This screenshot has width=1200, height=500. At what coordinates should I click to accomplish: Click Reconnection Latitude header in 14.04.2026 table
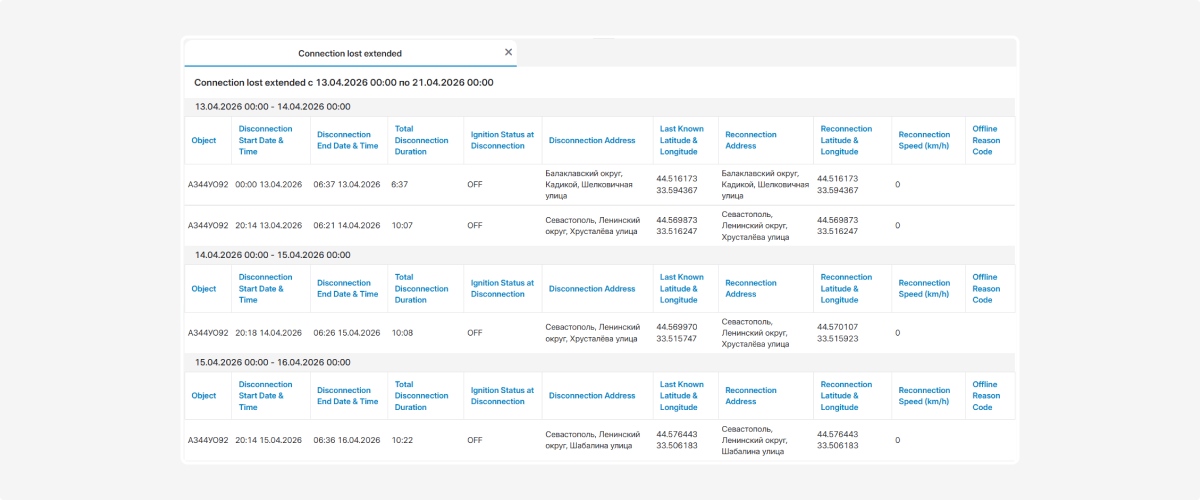(846, 289)
